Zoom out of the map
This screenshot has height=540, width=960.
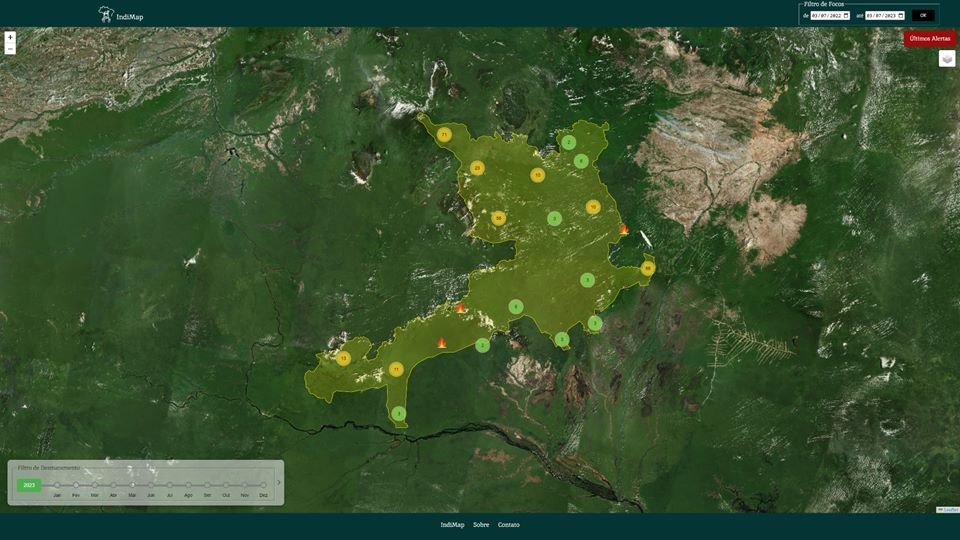[10, 48]
